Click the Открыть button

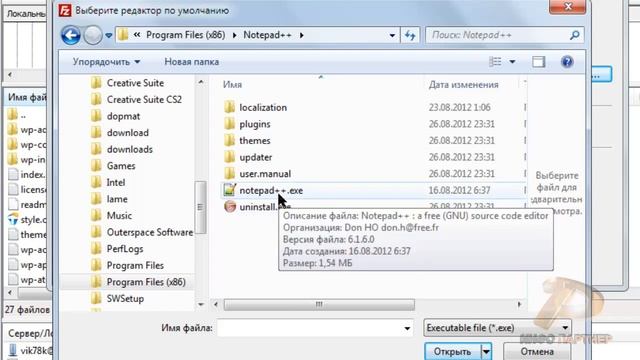(x=452, y=352)
